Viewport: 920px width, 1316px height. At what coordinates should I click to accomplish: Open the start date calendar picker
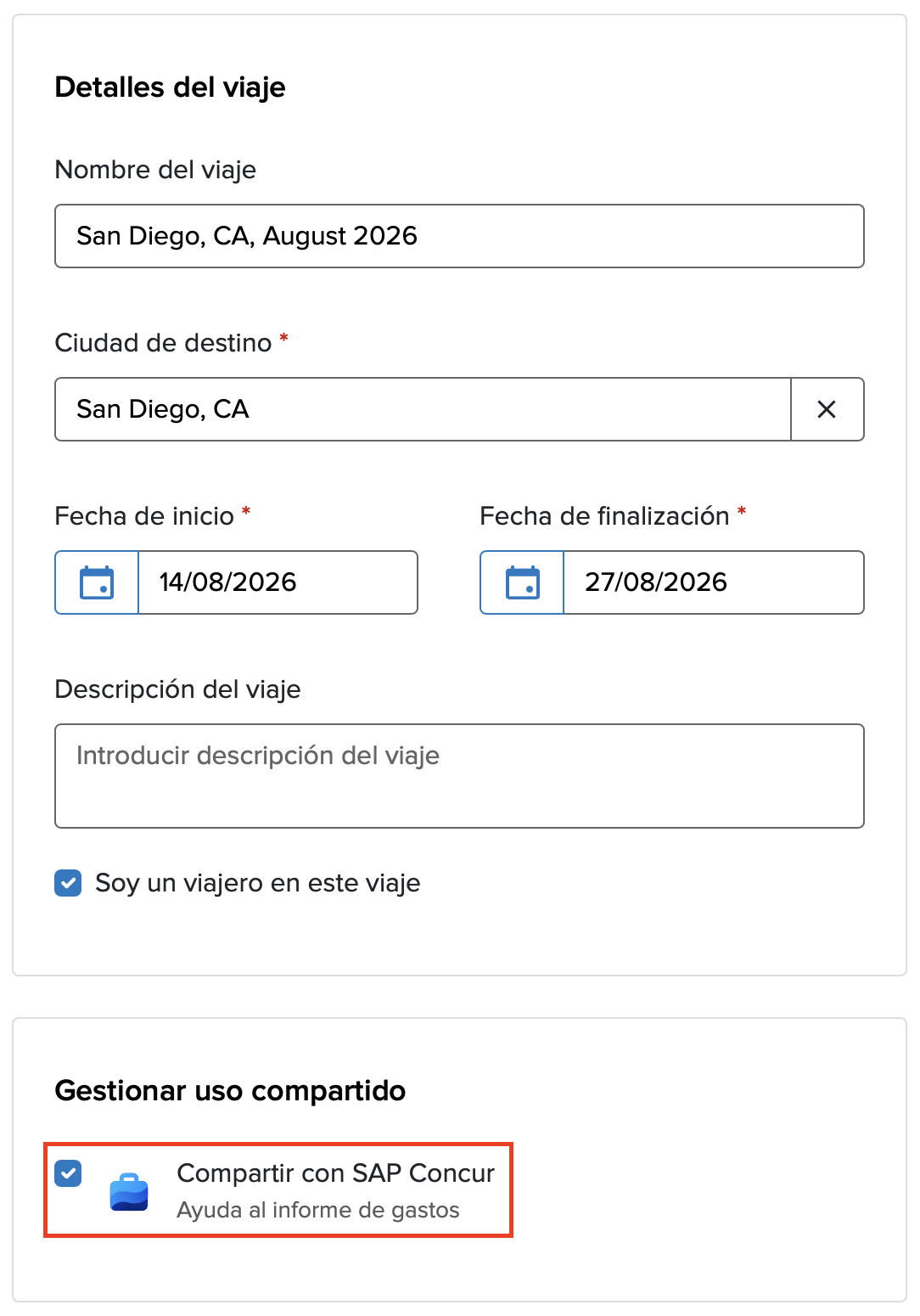97,582
